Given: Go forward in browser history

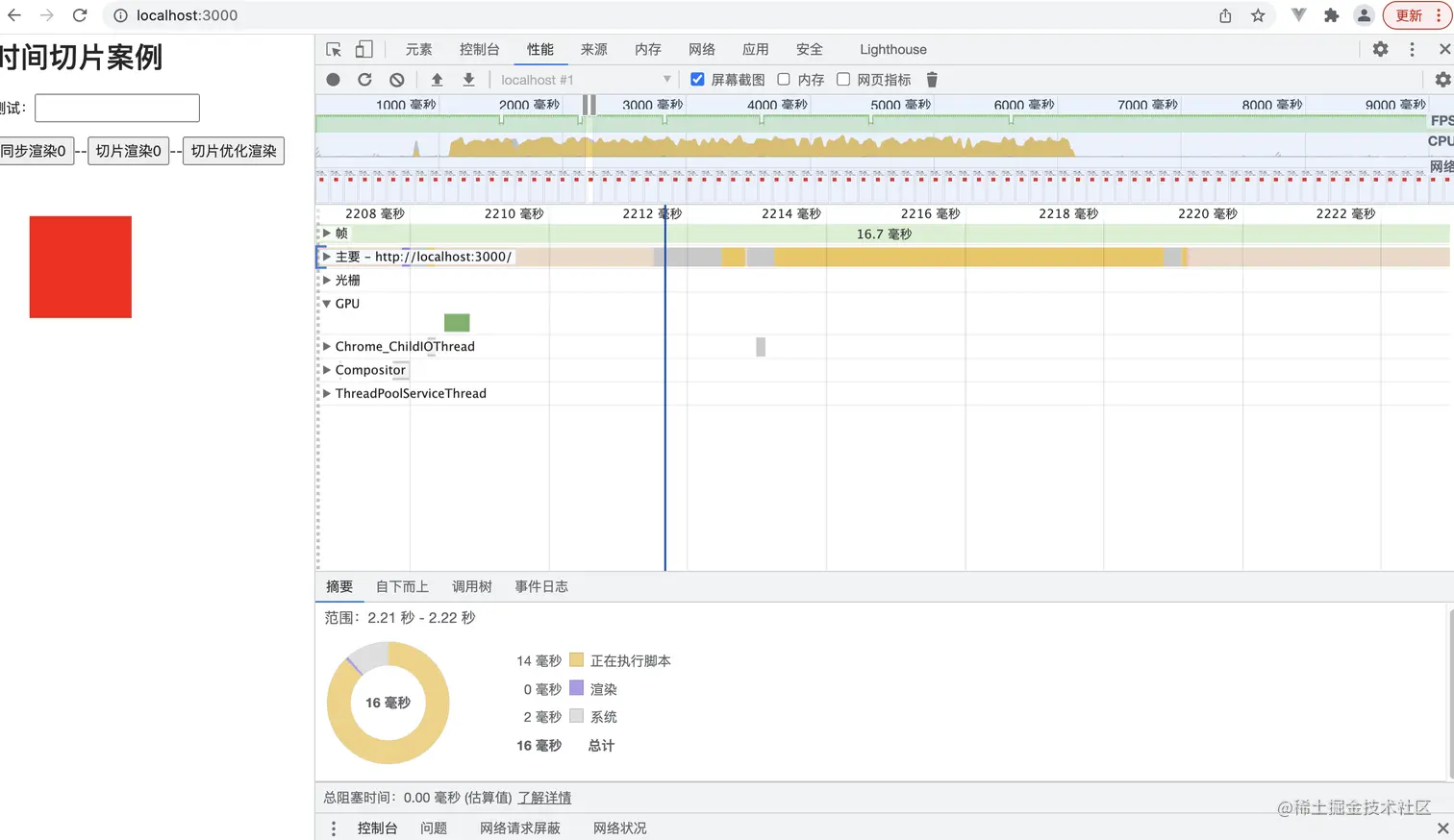Looking at the screenshot, I should tap(46, 15).
